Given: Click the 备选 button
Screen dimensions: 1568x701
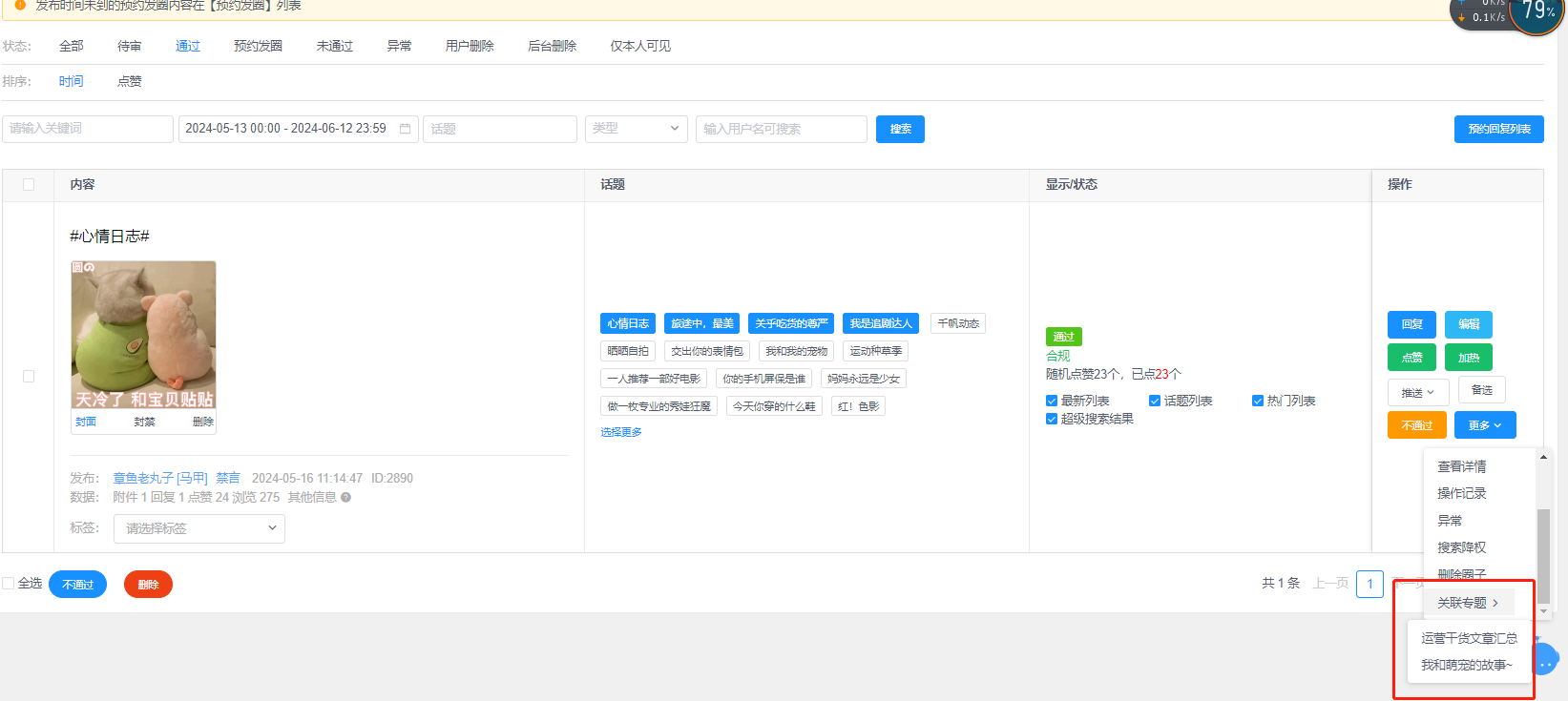Looking at the screenshot, I should (x=1482, y=390).
